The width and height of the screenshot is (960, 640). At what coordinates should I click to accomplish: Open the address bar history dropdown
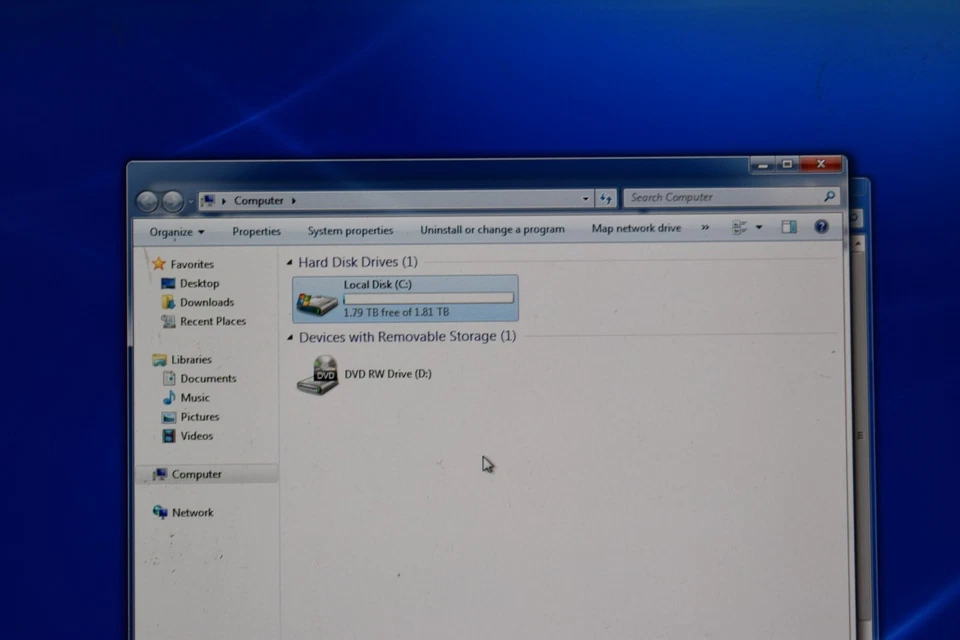click(586, 198)
